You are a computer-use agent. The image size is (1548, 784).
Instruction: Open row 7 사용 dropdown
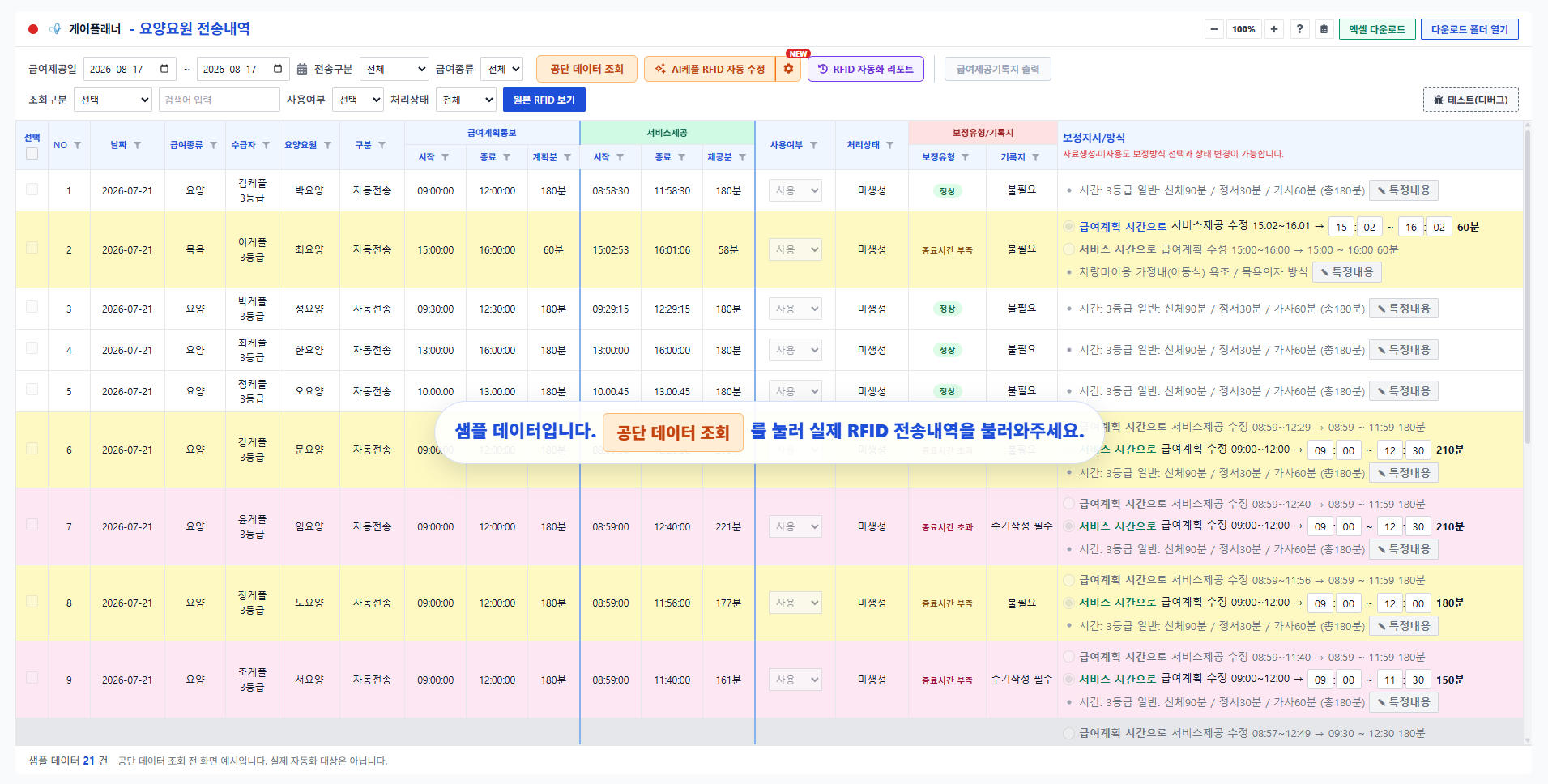(x=795, y=526)
